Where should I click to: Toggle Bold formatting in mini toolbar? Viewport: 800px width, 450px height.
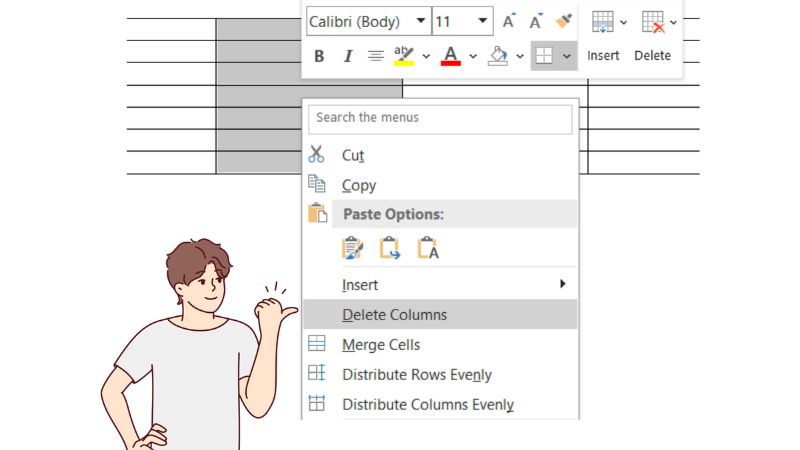point(319,56)
